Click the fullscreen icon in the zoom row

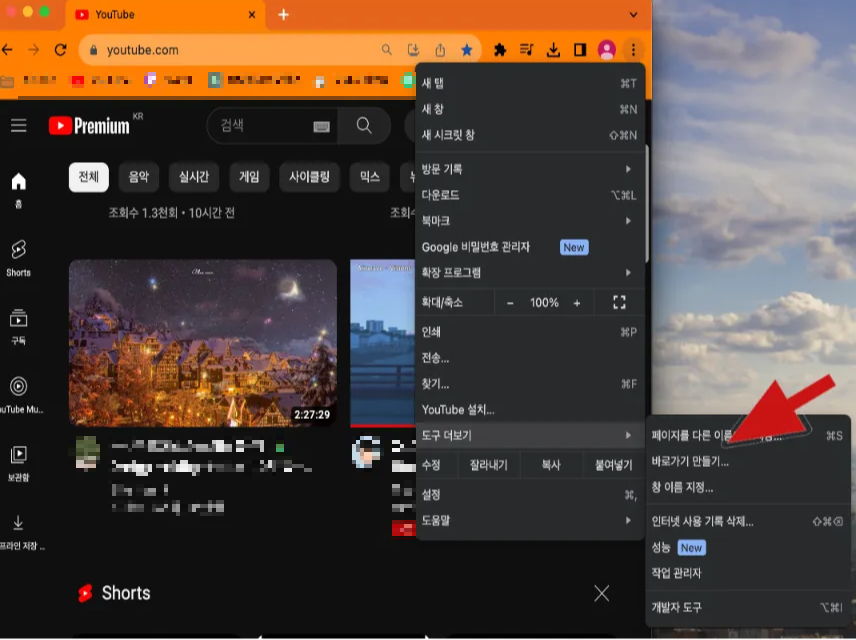click(619, 303)
